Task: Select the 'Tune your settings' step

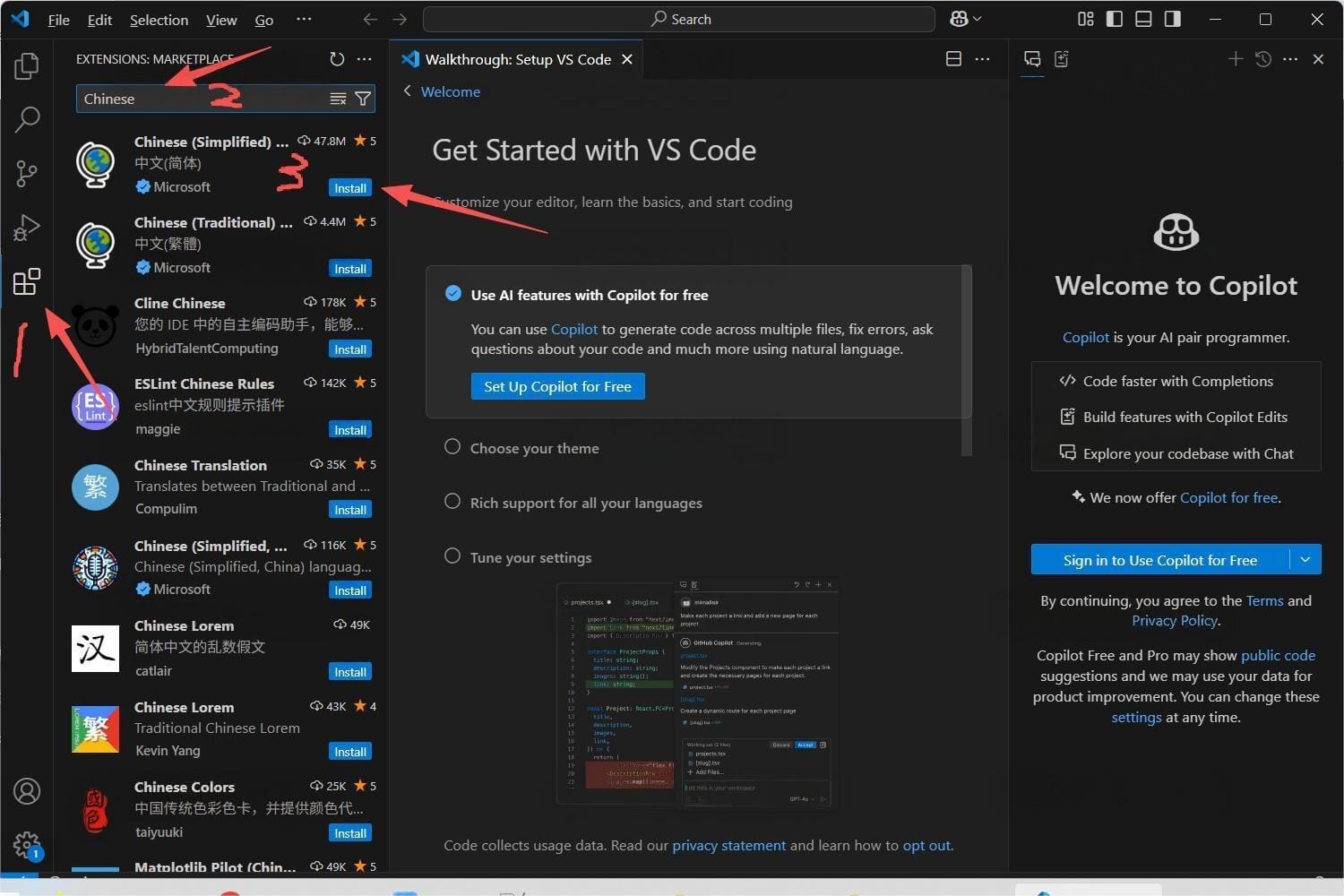Action: [x=530, y=557]
